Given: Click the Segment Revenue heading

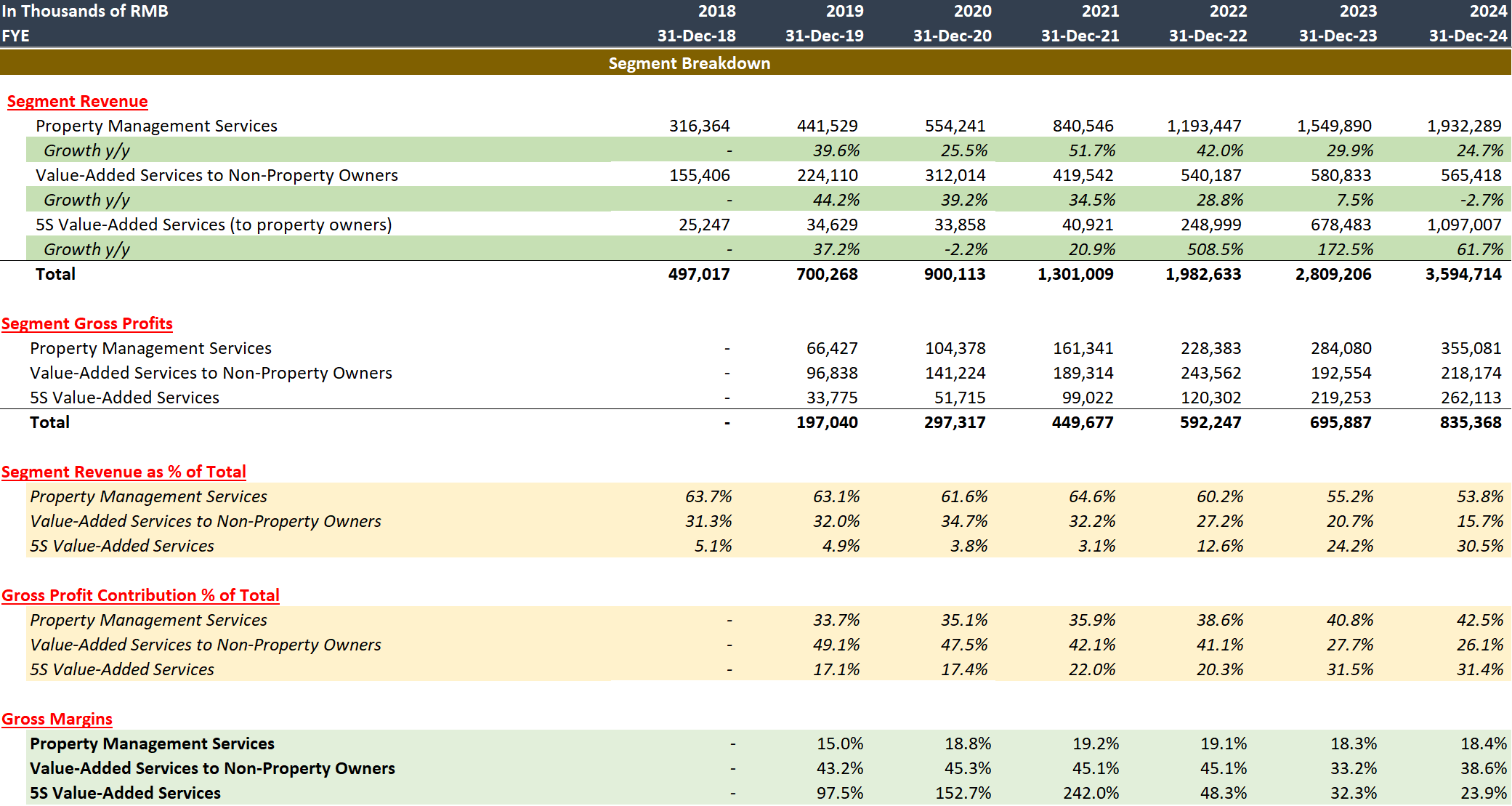Looking at the screenshot, I should pos(77,102).
